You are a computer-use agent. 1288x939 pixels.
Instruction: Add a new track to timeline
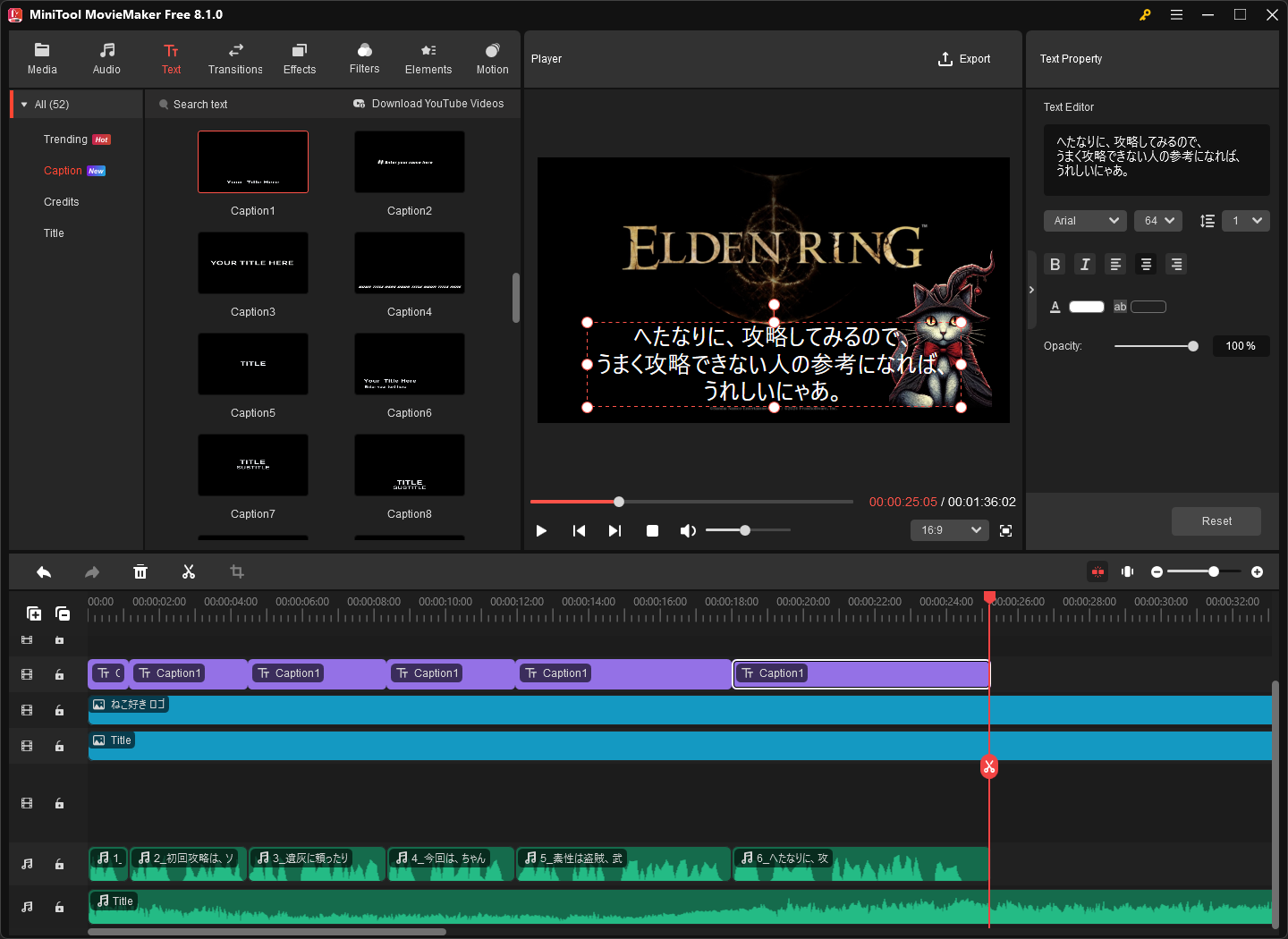coord(34,613)
